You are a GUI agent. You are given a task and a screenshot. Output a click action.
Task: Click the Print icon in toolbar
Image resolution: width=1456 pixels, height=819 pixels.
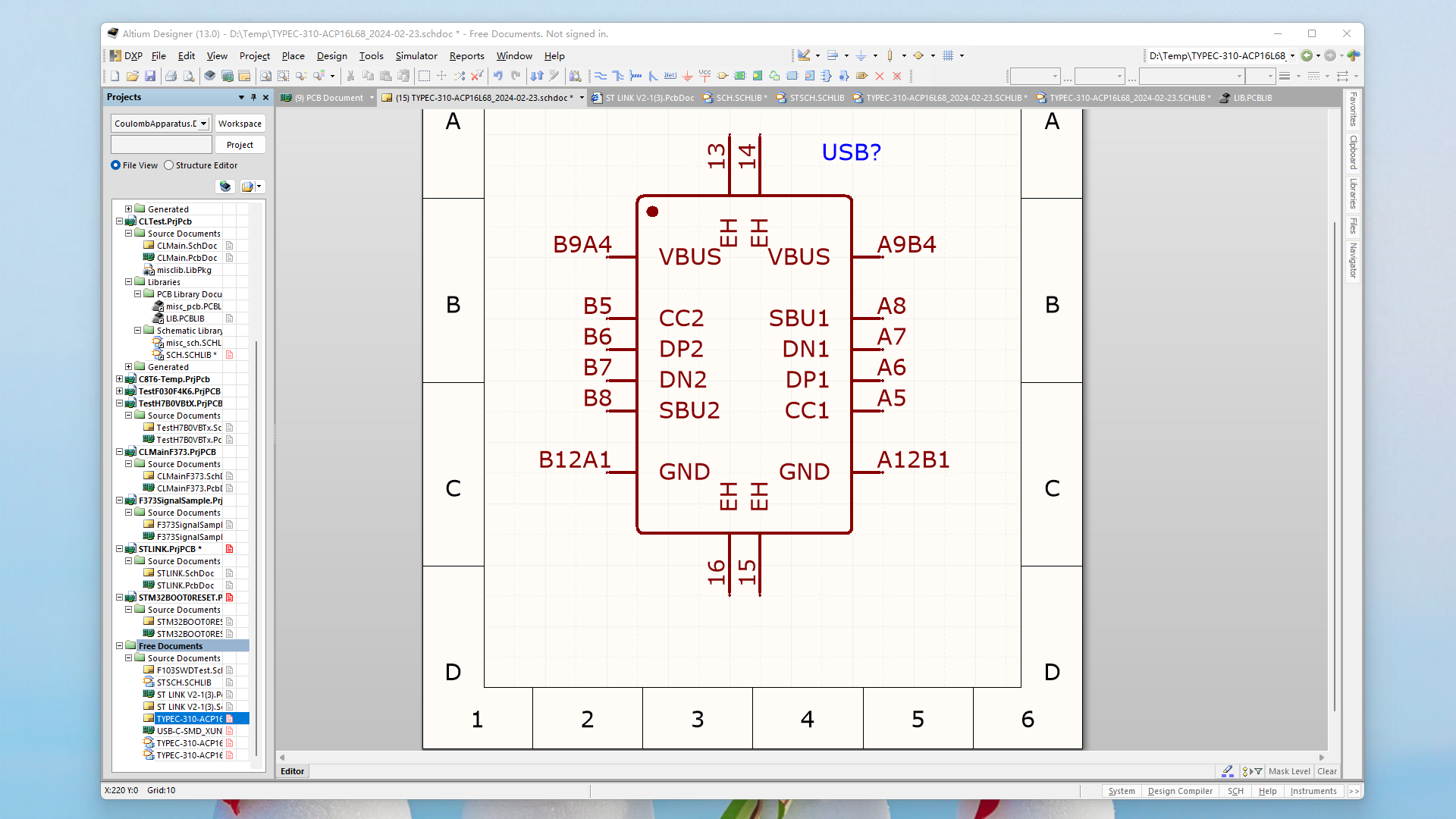171,76
